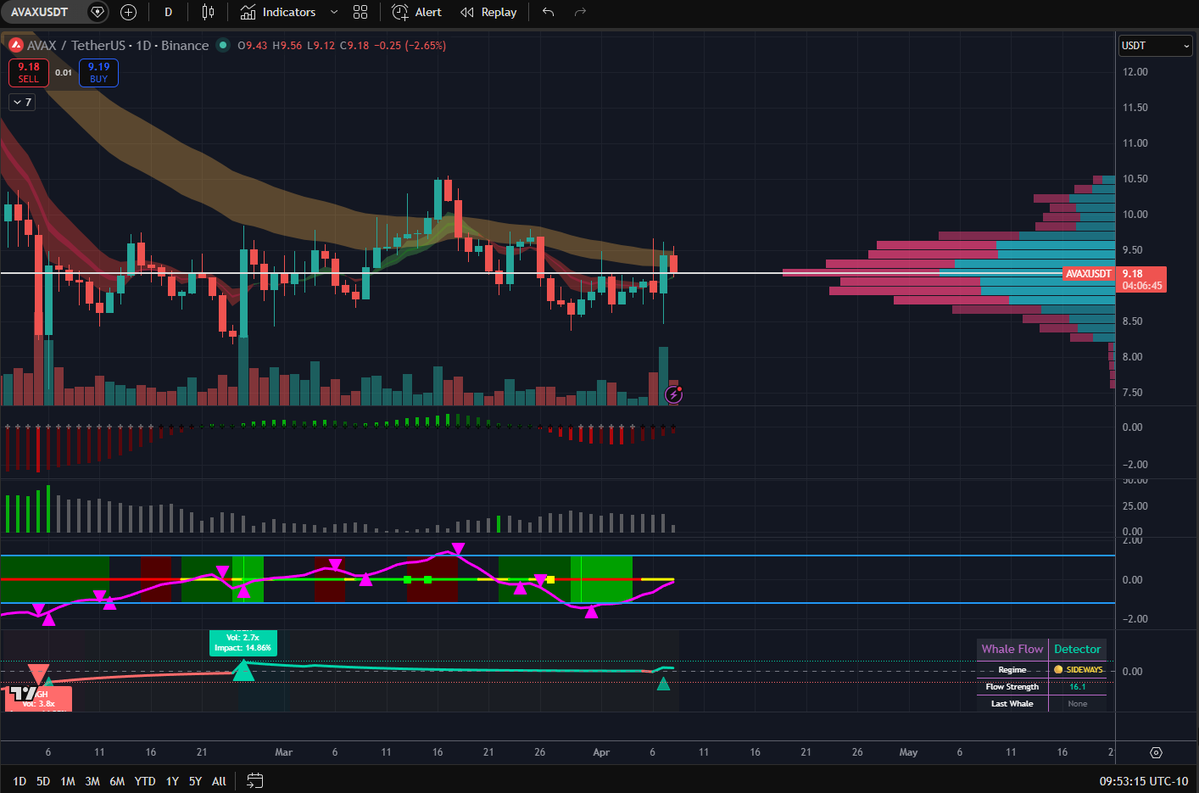
Task: Click the AVAX logo in the legend
Action: (x=15, y=45)
